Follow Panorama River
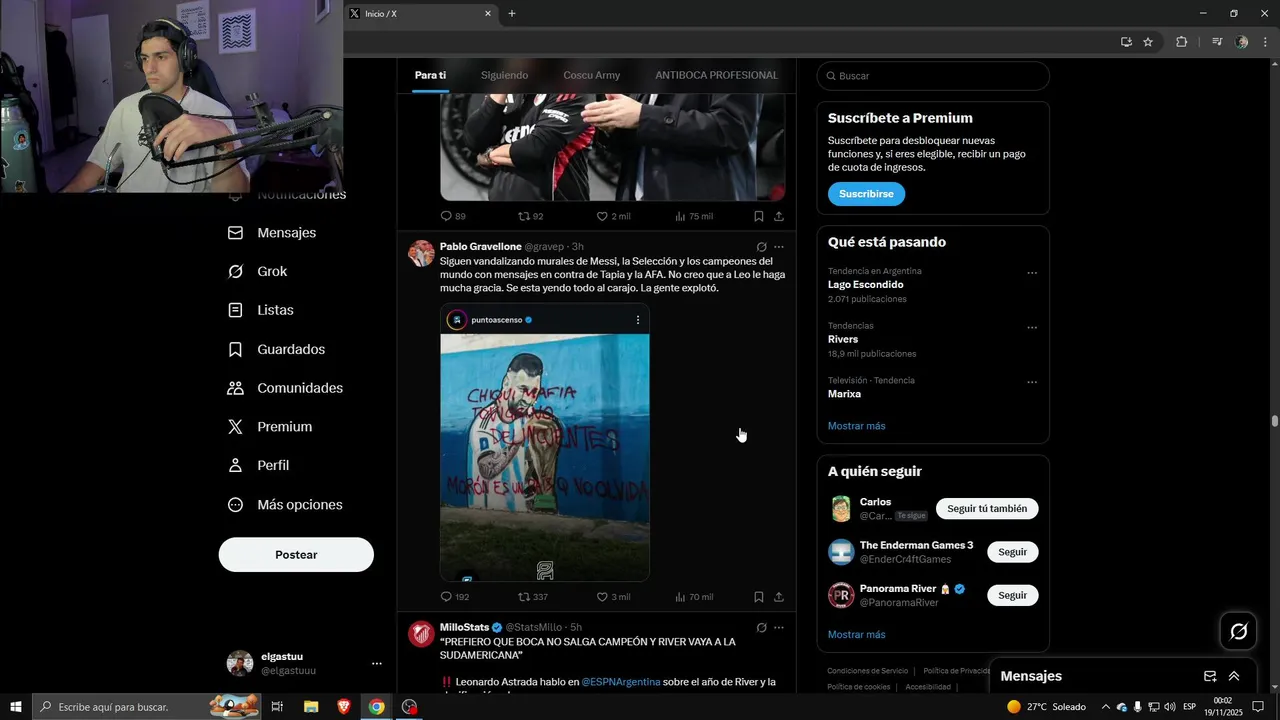The image size is (1280, 720). [1012, 595]
